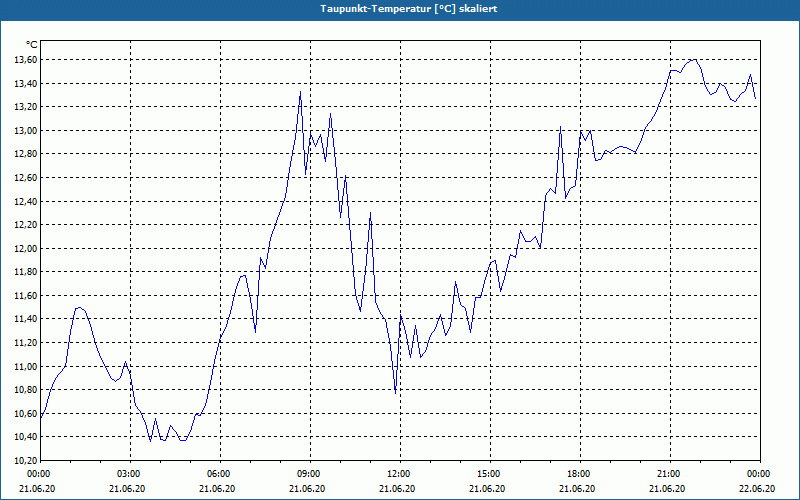Click the 13,40 y-axis label
The image size is (800, 500).
[x=26, y=83]
